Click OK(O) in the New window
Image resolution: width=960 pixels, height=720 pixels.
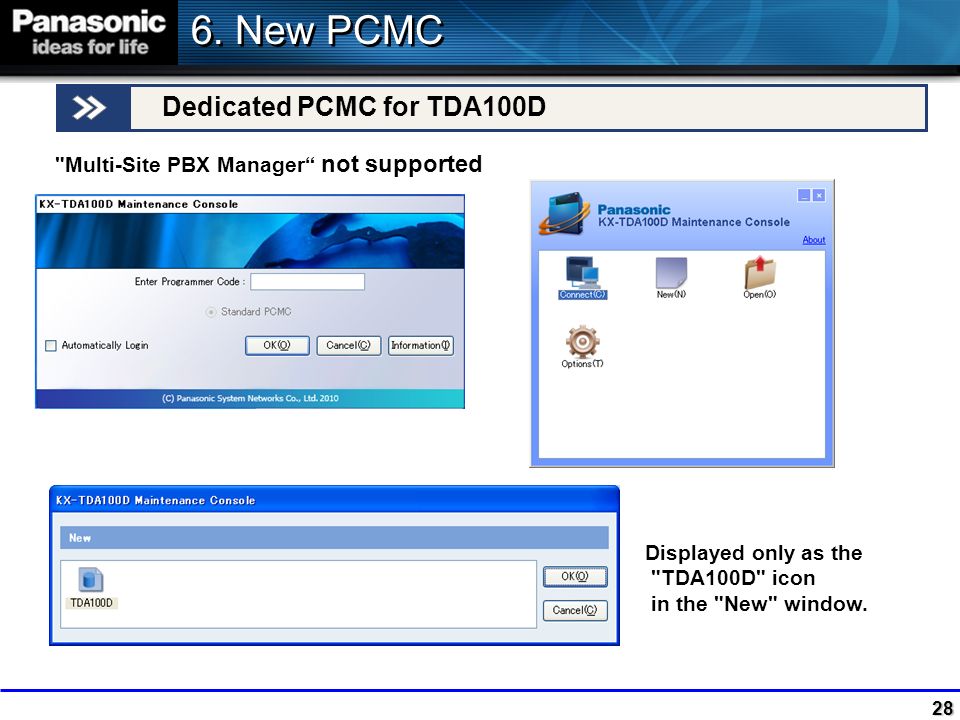[x=575, y=577]
